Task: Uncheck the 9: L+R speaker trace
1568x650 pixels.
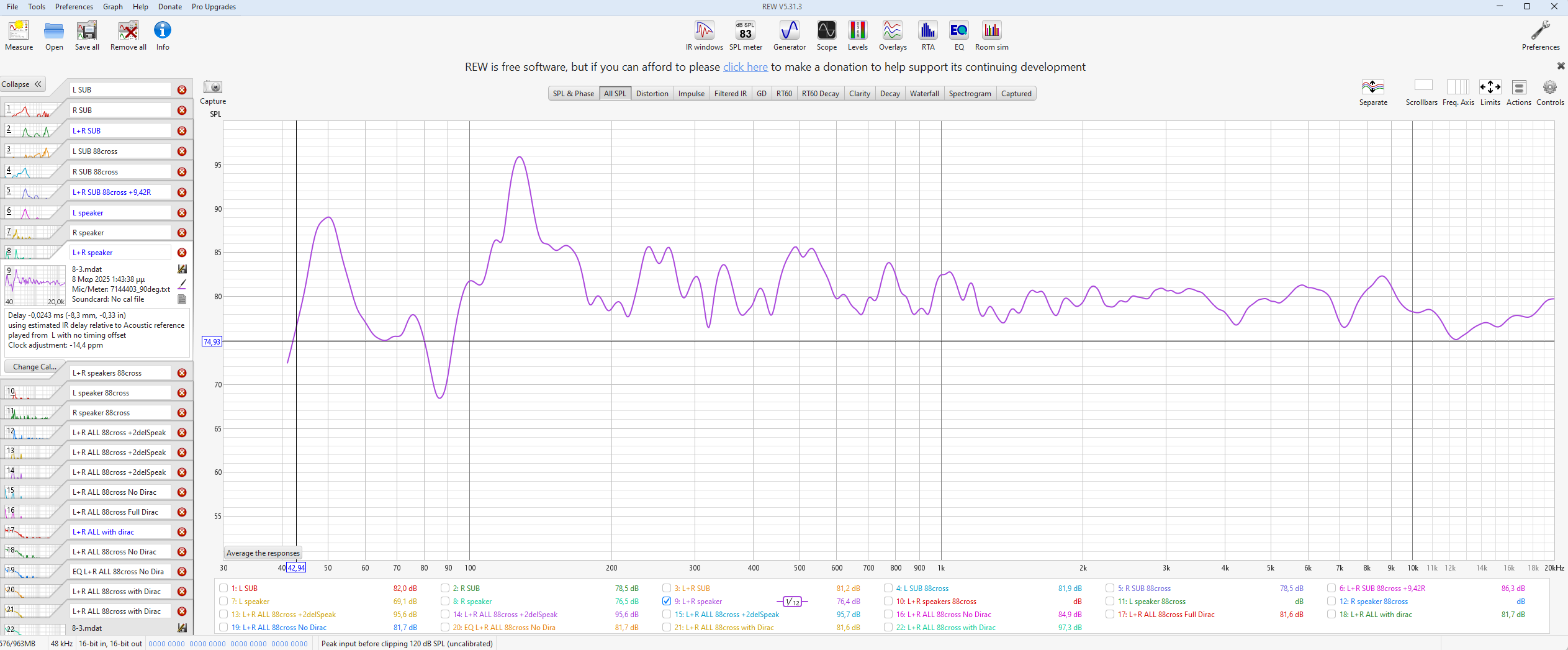Action: (667, 601)
